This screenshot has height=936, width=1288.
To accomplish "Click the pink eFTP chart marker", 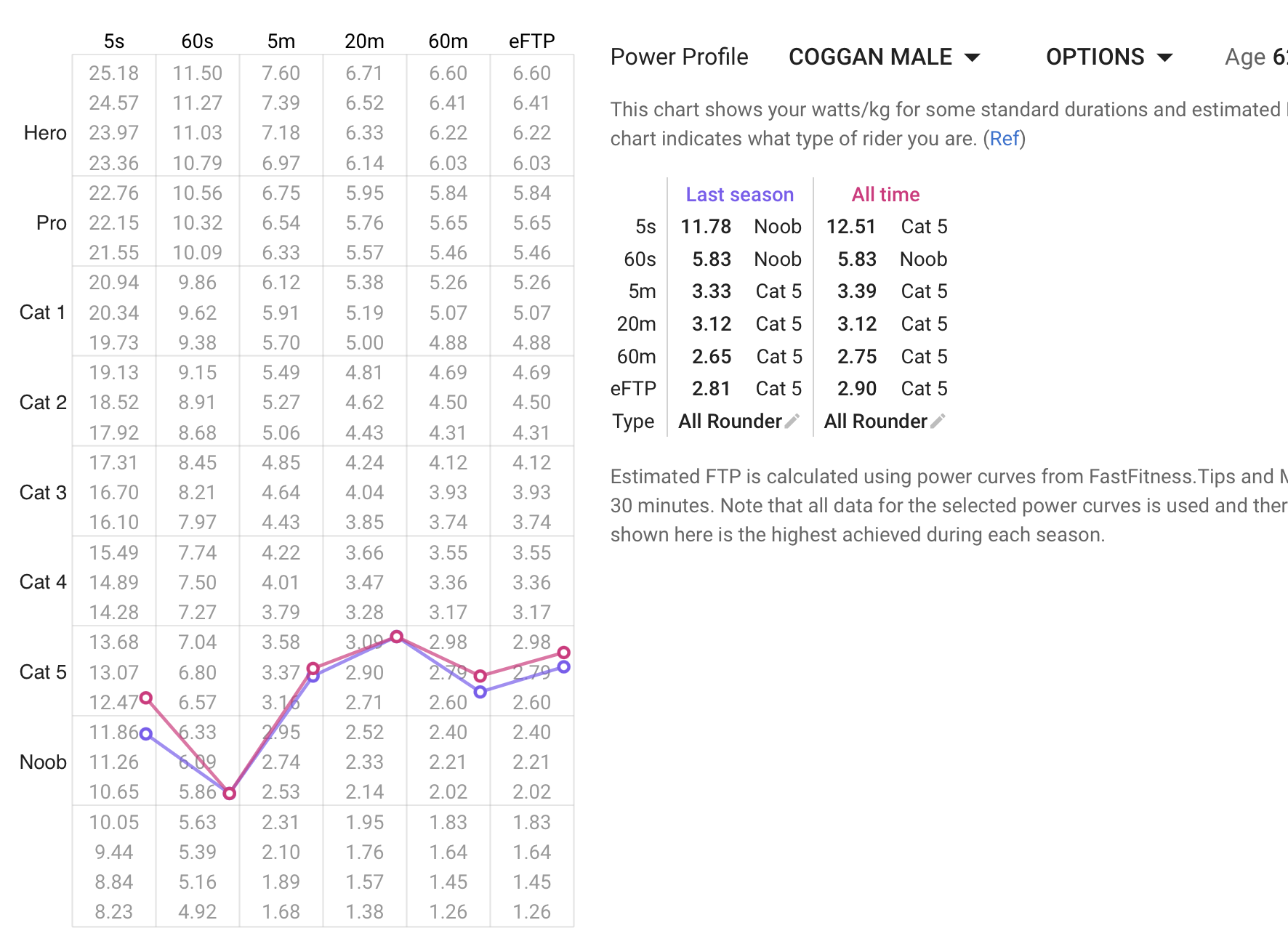I will click(564, 652).
